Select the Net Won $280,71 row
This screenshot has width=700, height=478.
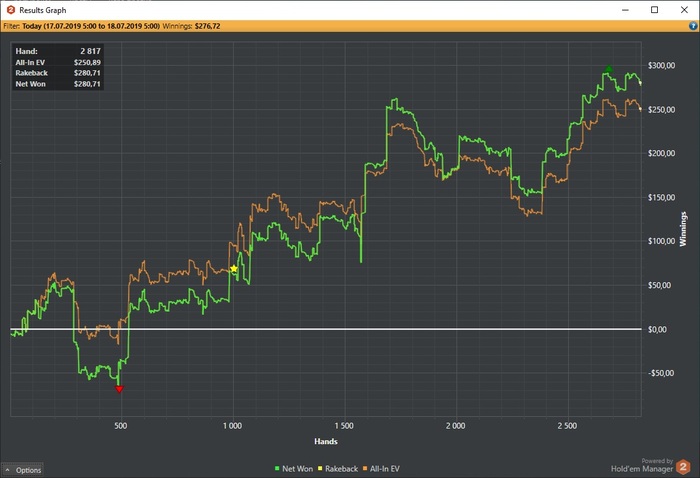pyautogui.click(x=58, y=84)
